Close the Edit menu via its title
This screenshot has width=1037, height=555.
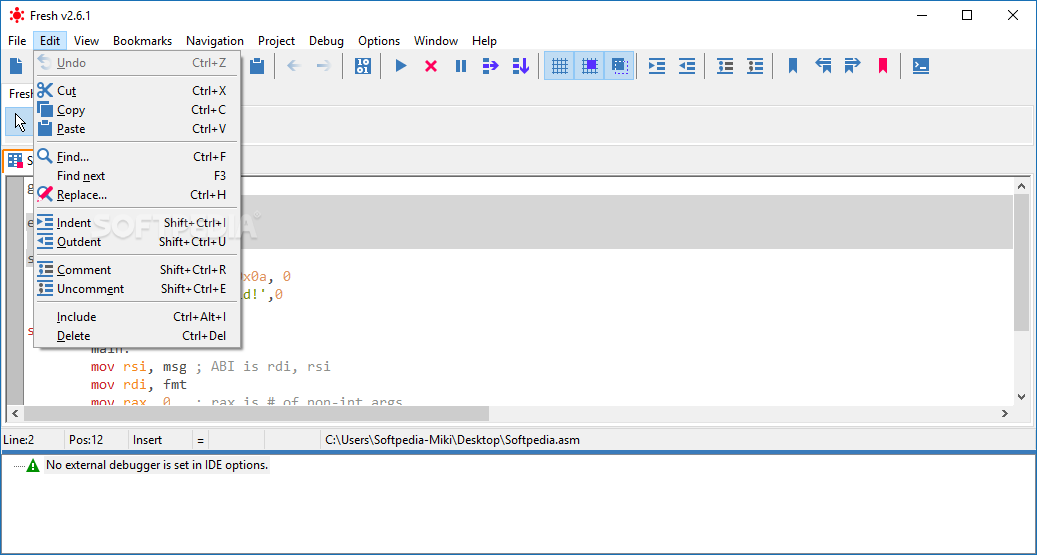click(x=50, y=41)
